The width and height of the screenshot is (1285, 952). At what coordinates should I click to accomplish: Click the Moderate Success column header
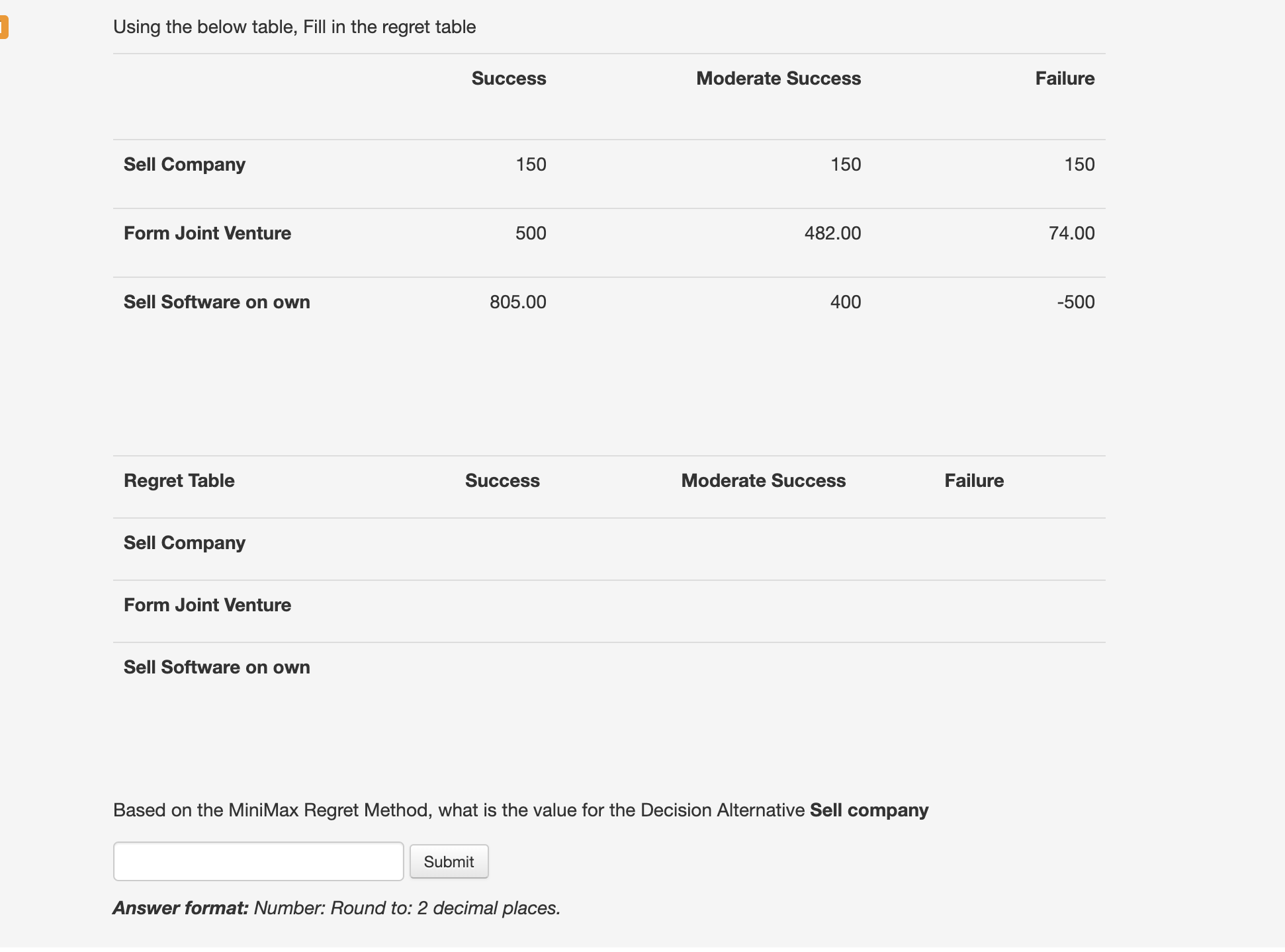pos(779,78)
